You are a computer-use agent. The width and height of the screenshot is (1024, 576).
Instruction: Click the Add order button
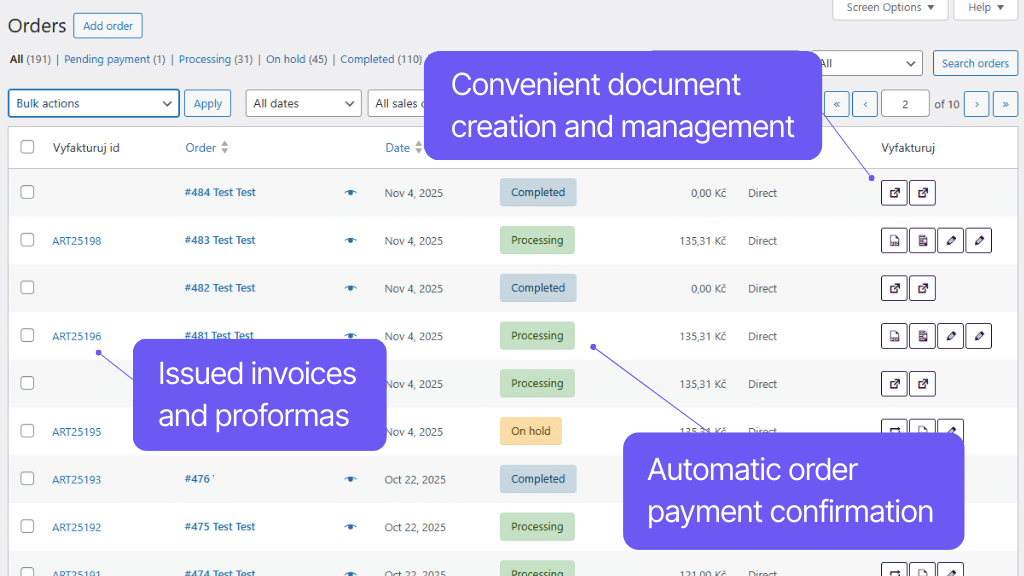[108, 26]
